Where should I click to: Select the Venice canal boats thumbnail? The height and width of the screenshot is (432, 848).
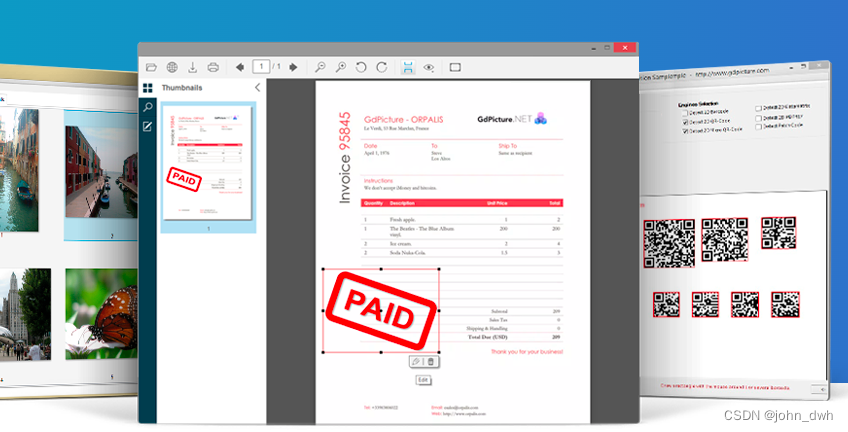pos(19,169)
